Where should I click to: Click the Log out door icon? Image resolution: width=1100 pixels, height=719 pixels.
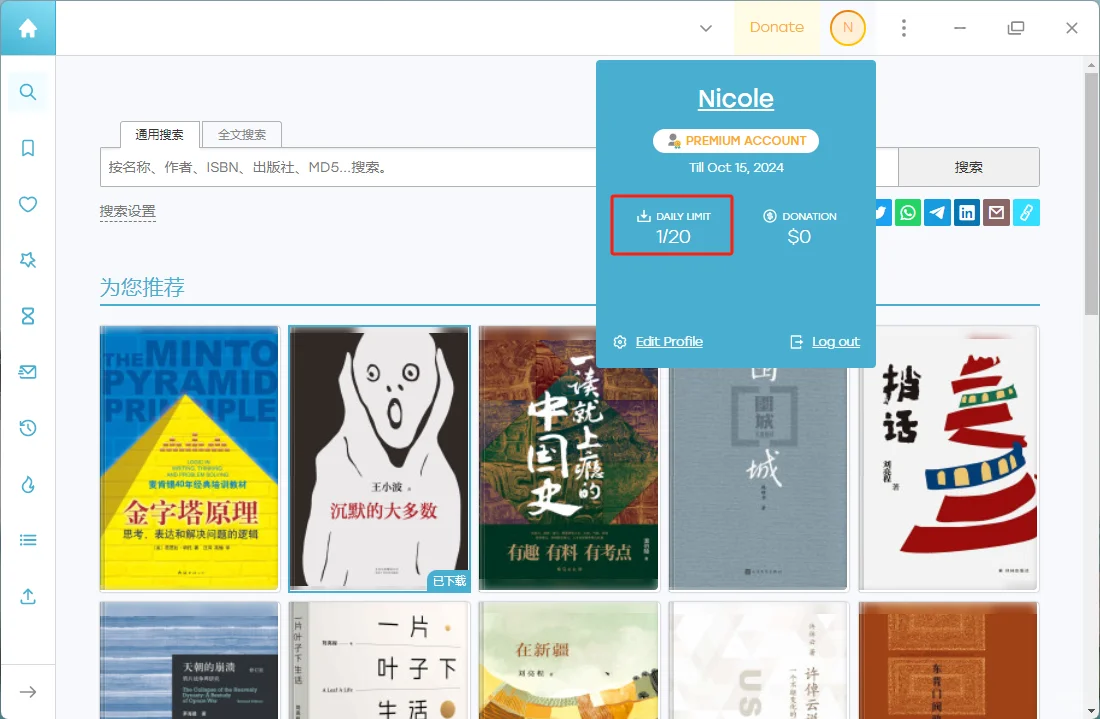click(796, 342)
